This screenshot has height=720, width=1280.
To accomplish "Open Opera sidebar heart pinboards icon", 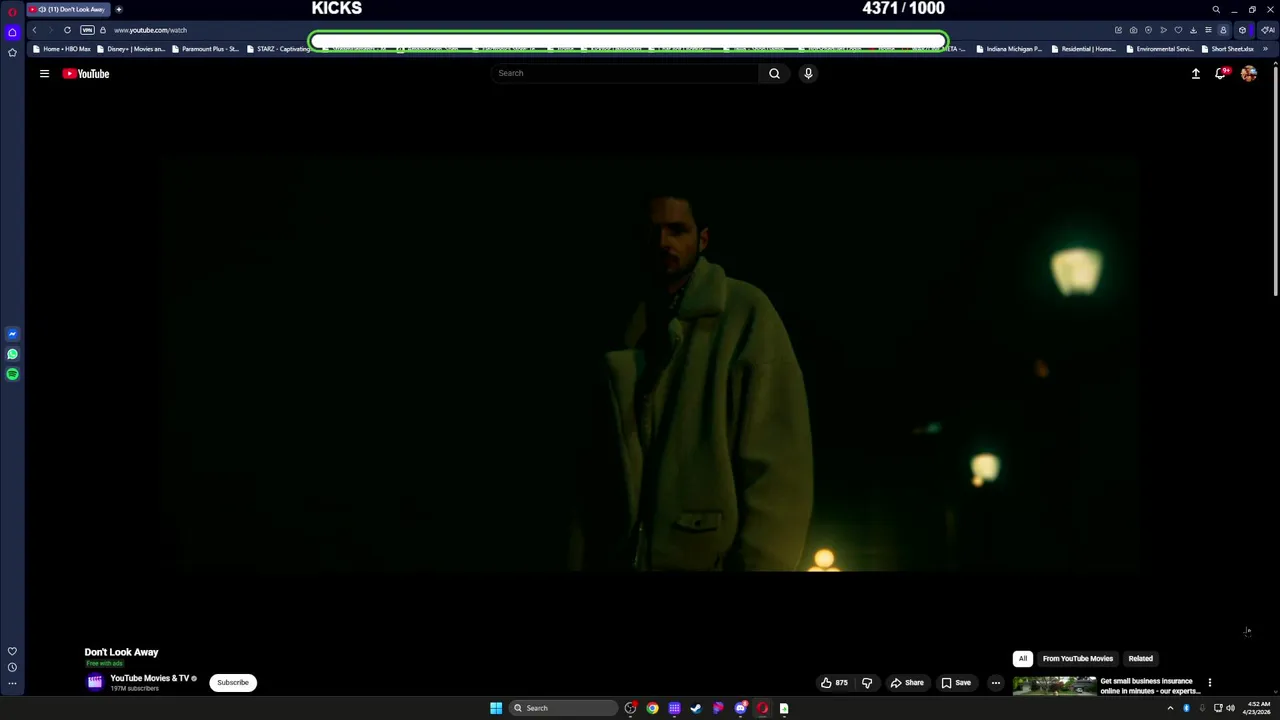I will tap(12, 651).
